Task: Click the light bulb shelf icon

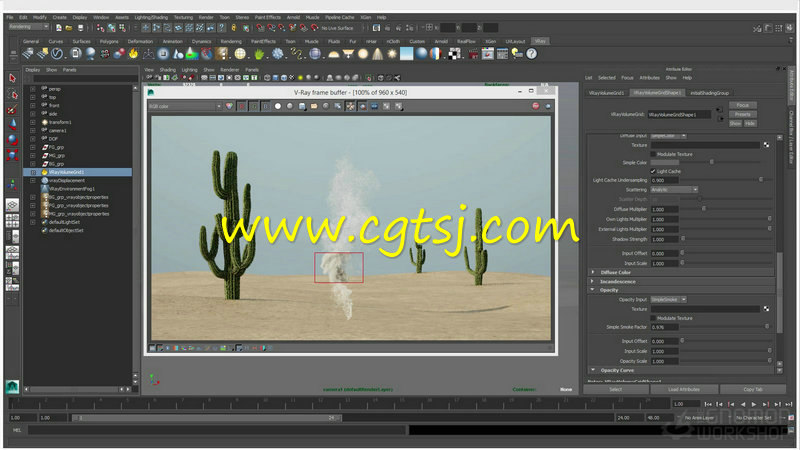Action: 517,54
